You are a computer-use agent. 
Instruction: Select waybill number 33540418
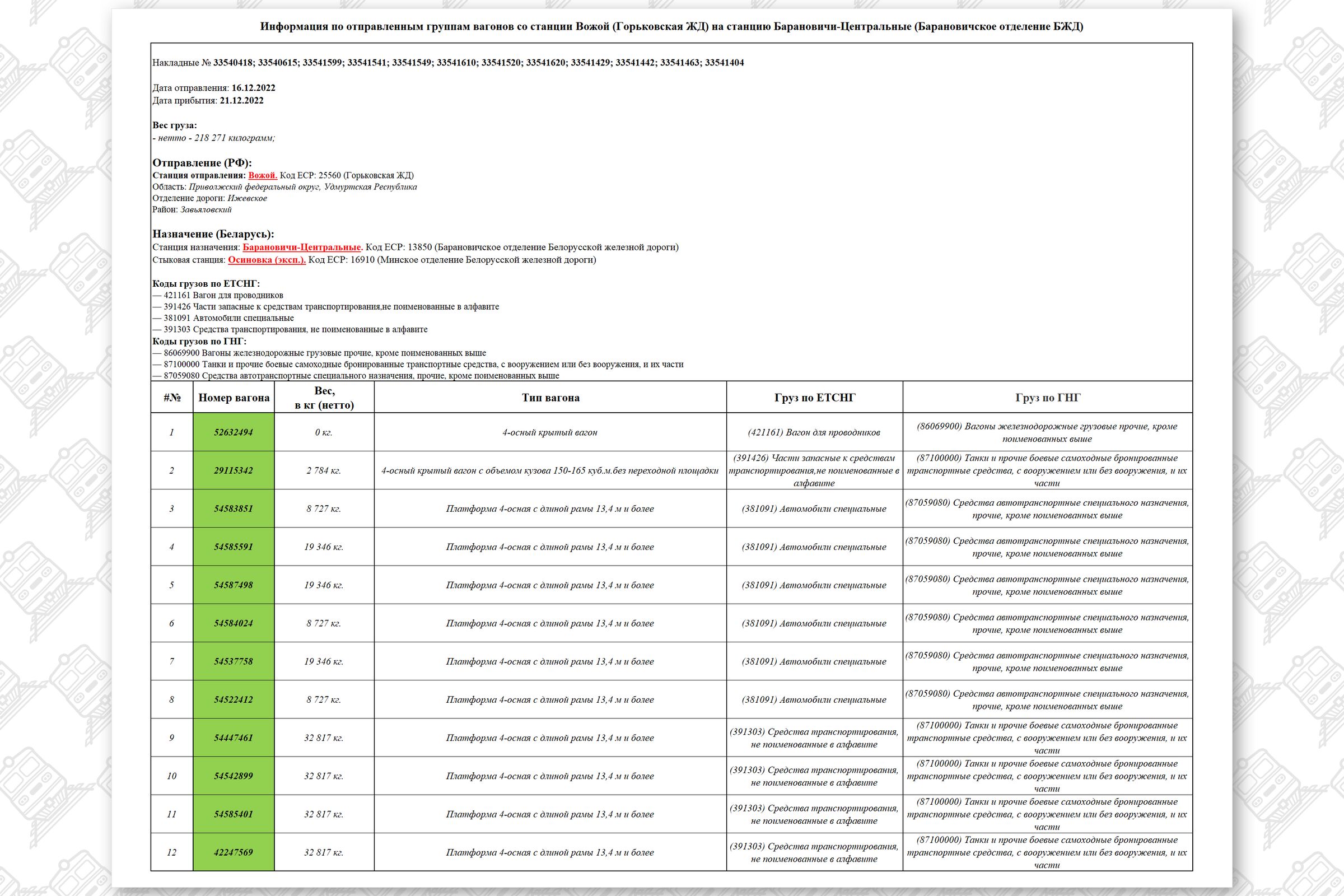pyautogui.click(x=232, y=63)
